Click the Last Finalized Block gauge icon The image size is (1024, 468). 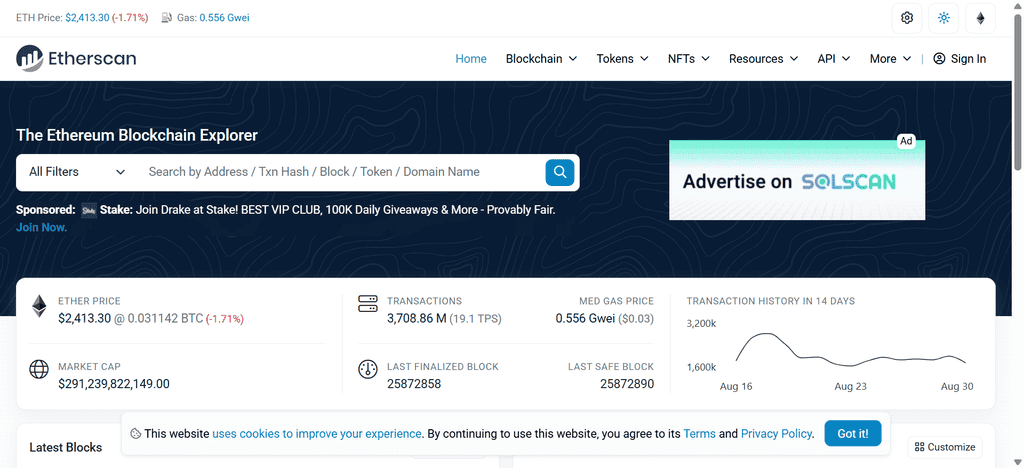(x=368, y=369)
